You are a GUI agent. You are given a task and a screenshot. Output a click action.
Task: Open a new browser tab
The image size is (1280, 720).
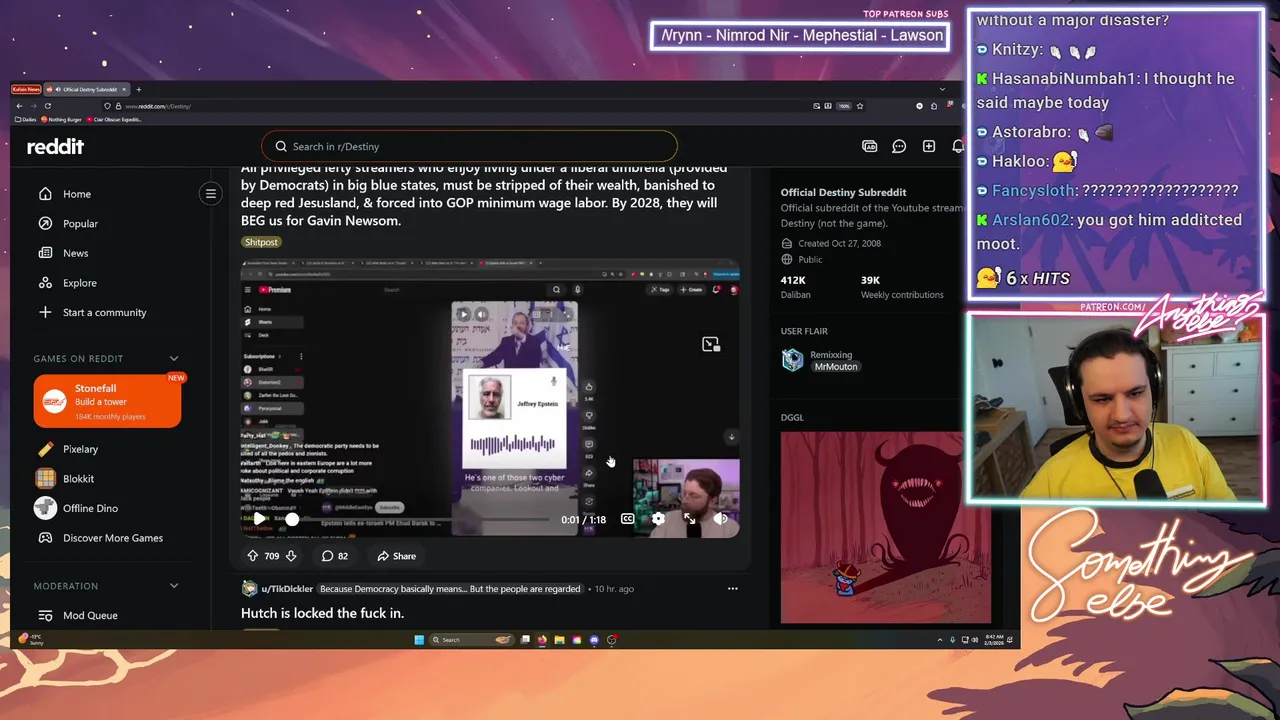(x=138, y=90)
